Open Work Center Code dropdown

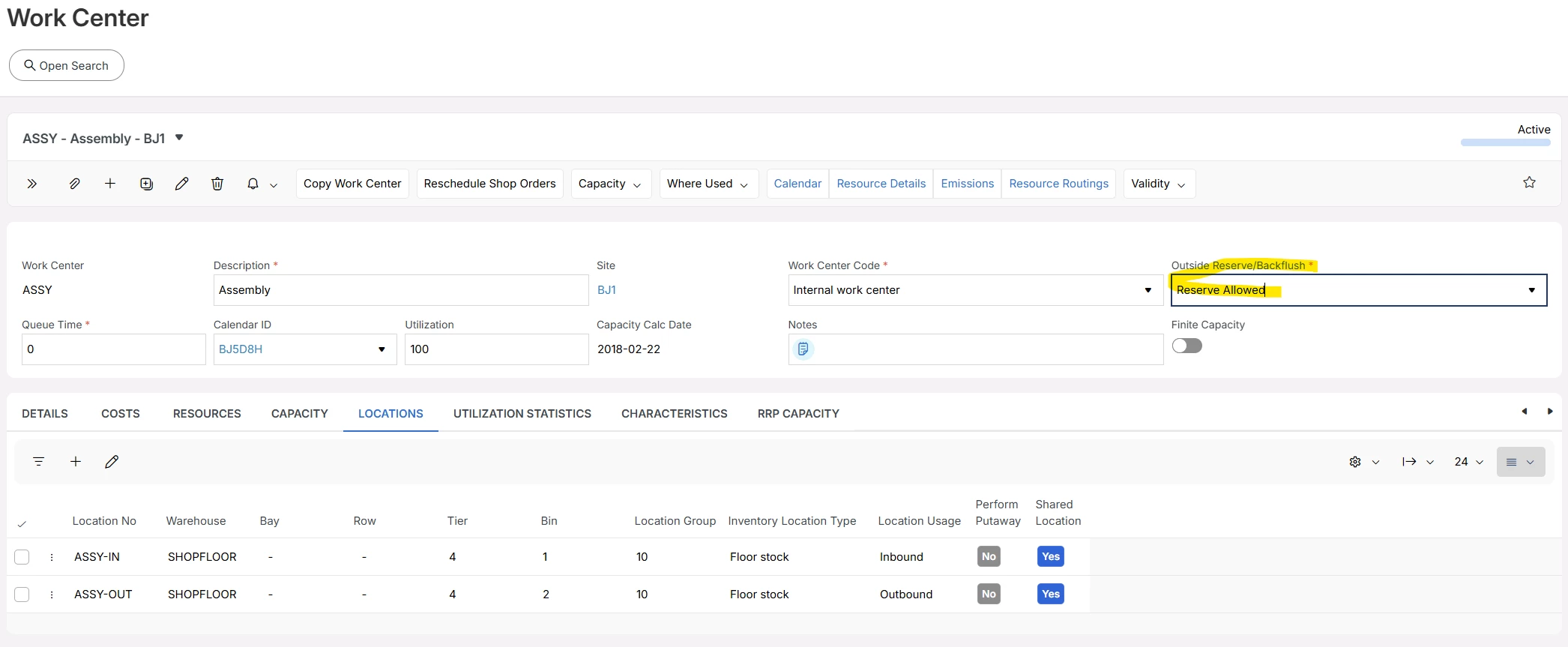point(1148,290)
